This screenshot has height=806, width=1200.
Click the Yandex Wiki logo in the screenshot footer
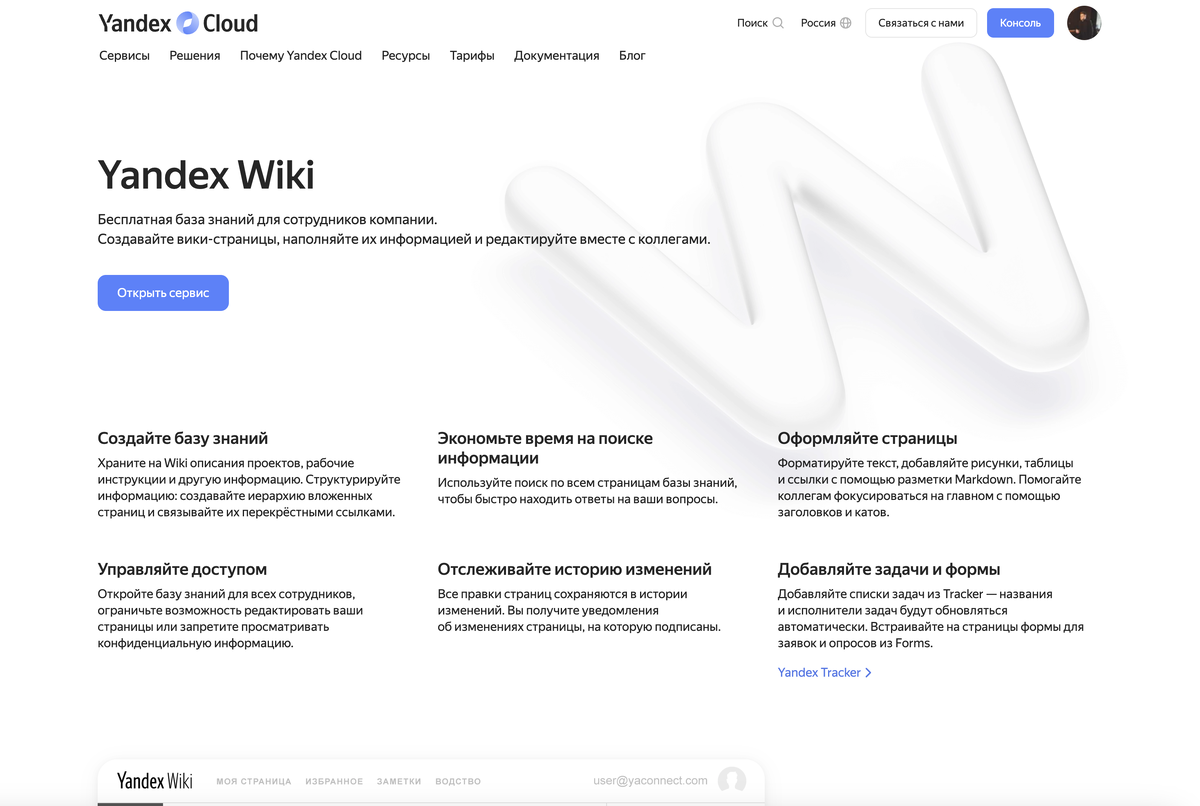coord(153,781)
